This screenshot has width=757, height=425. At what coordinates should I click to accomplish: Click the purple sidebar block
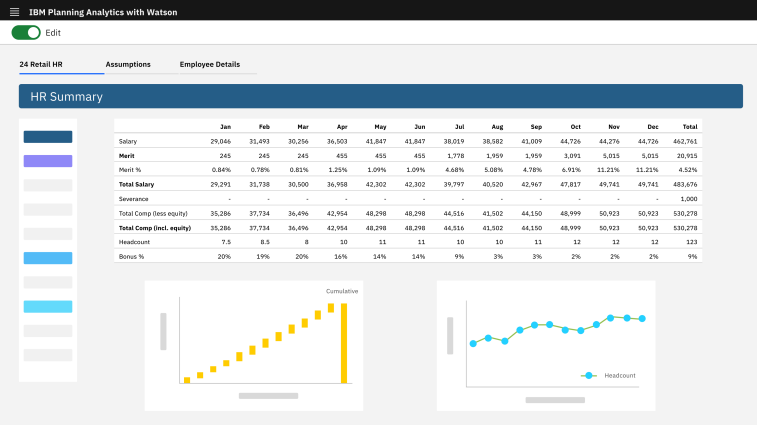click(48, 161)
